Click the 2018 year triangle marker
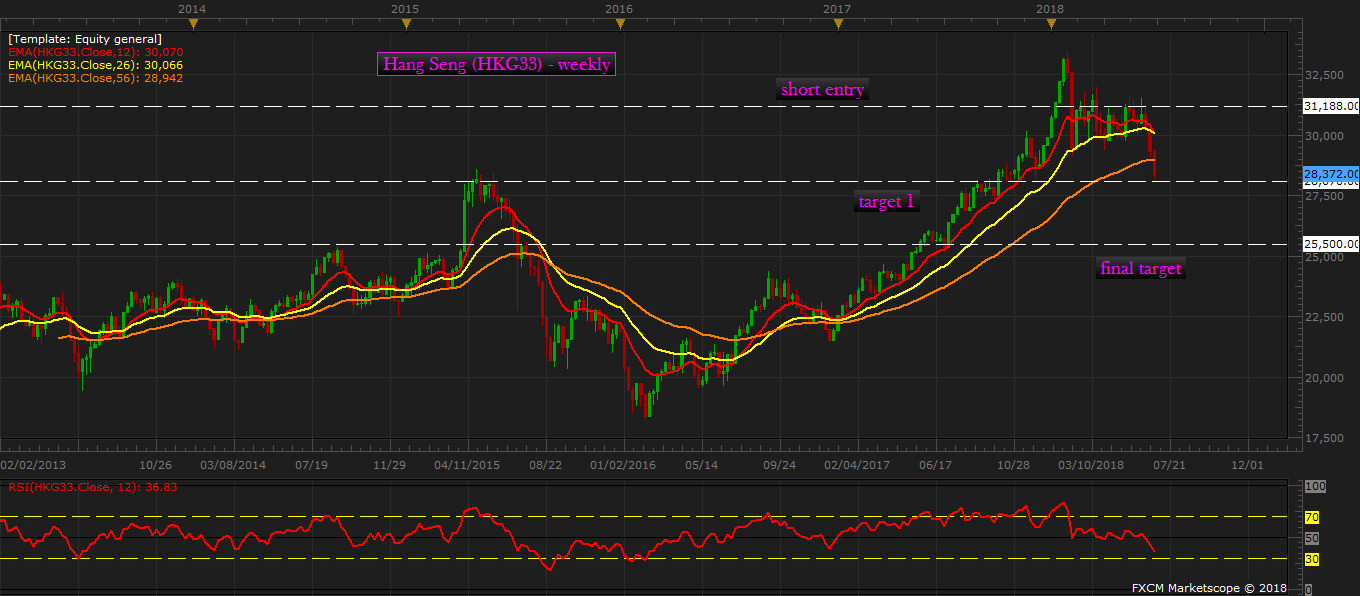The image size is (1360, 596). pyautogui.click(x=1050, y=22)
